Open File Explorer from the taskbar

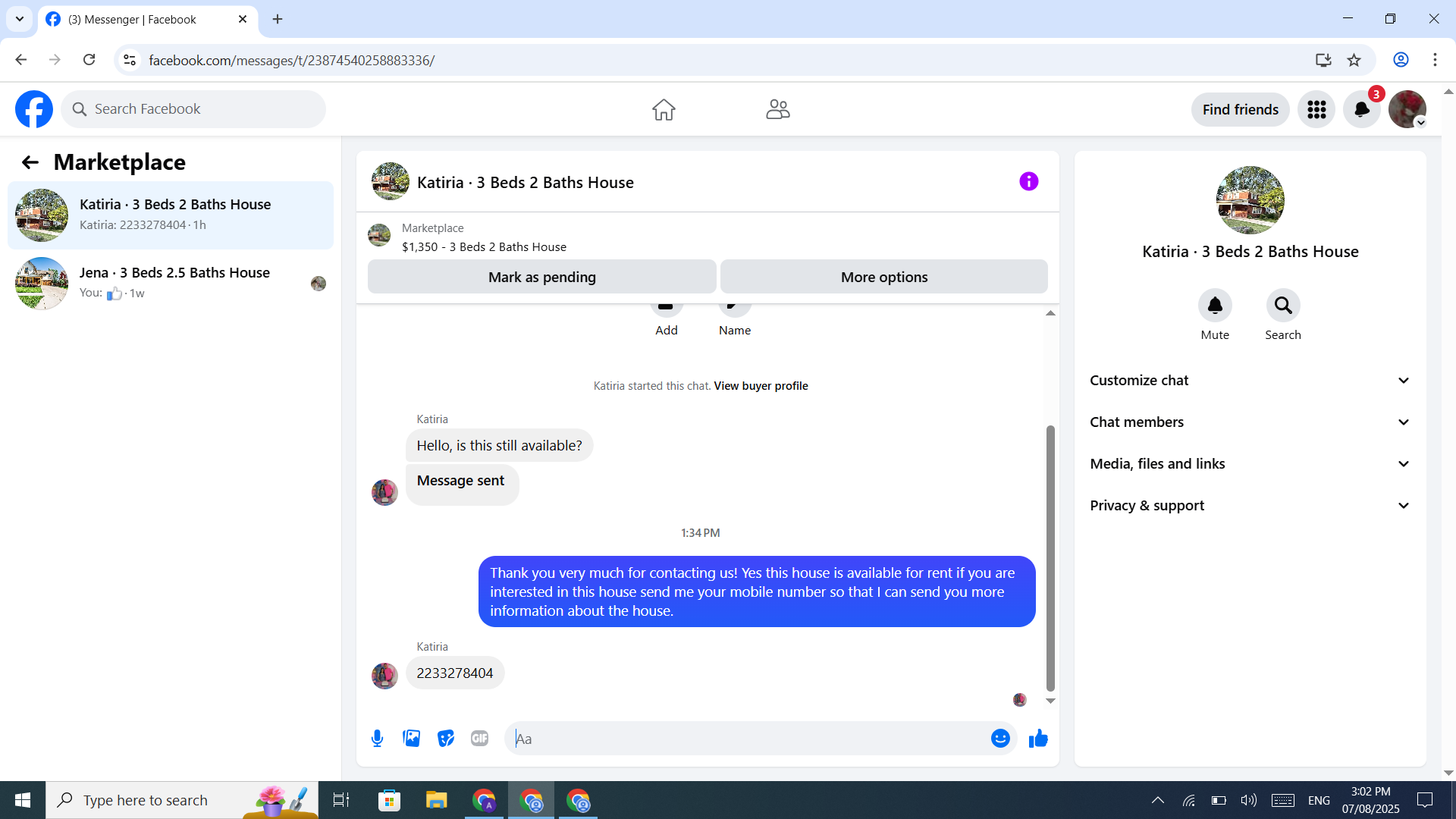436,800
